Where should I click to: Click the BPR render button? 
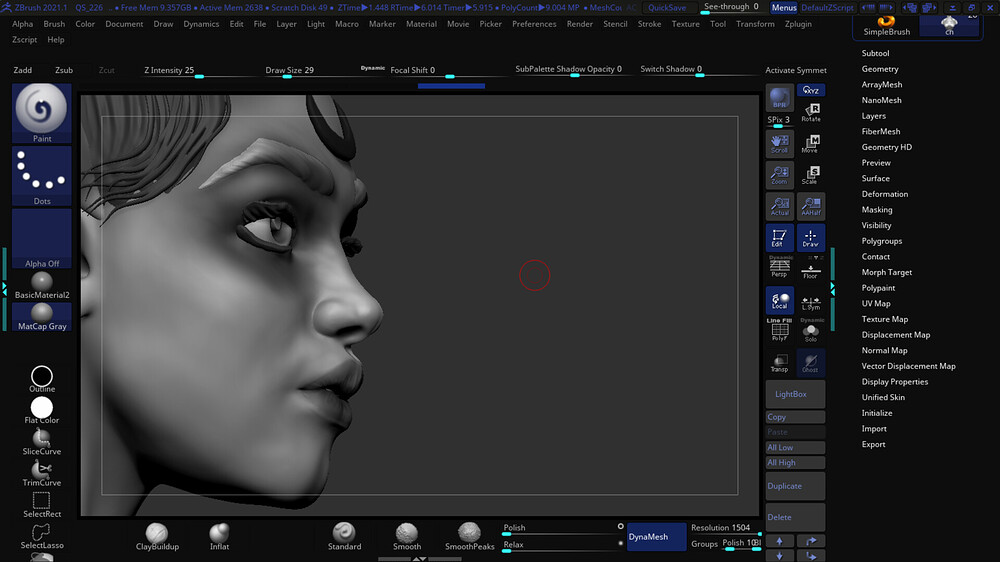[x=779, y=98]
